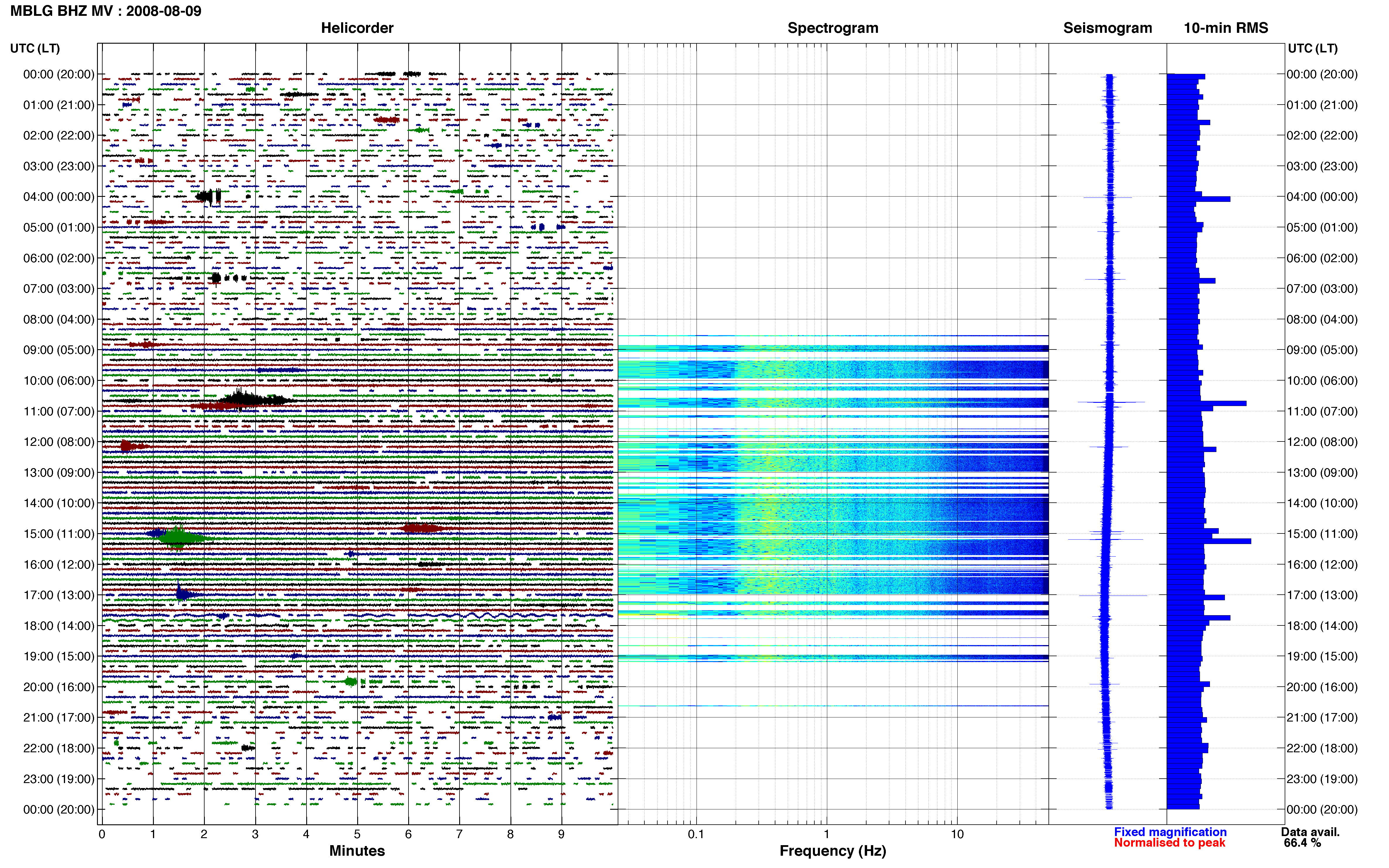Viewport: 1389px width, 868px height.
Task: Click the Seismogram panel heading
Action: pos(1108,28)
